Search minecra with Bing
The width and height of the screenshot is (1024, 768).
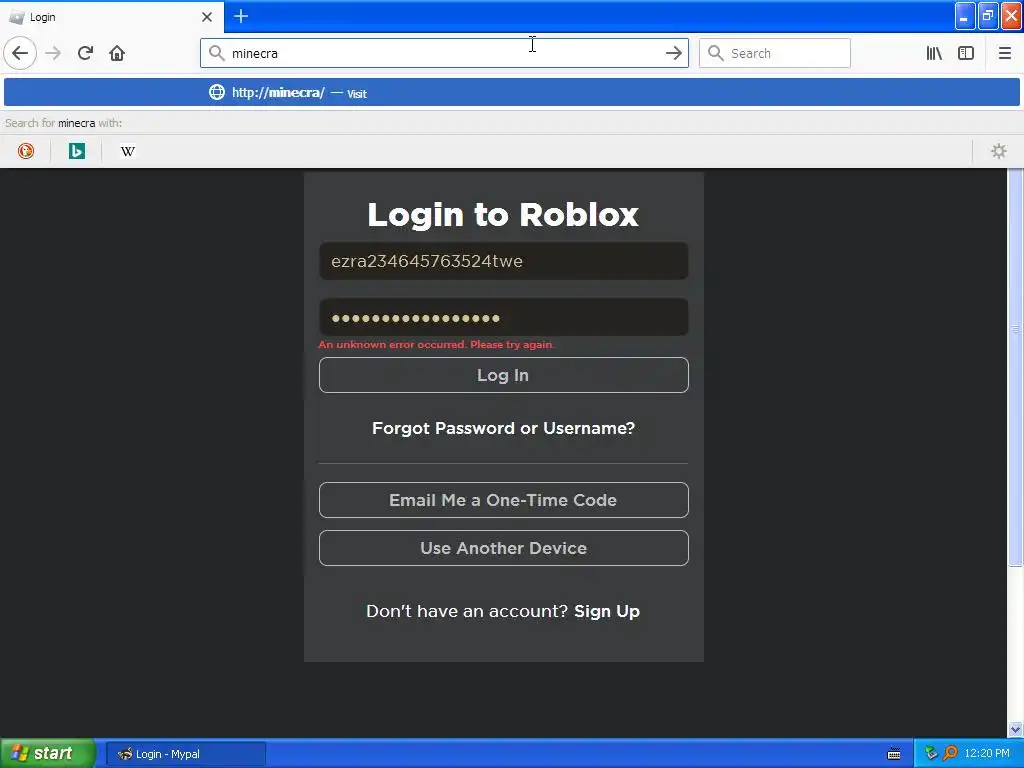pyautogui.click(x=76, y=152)
